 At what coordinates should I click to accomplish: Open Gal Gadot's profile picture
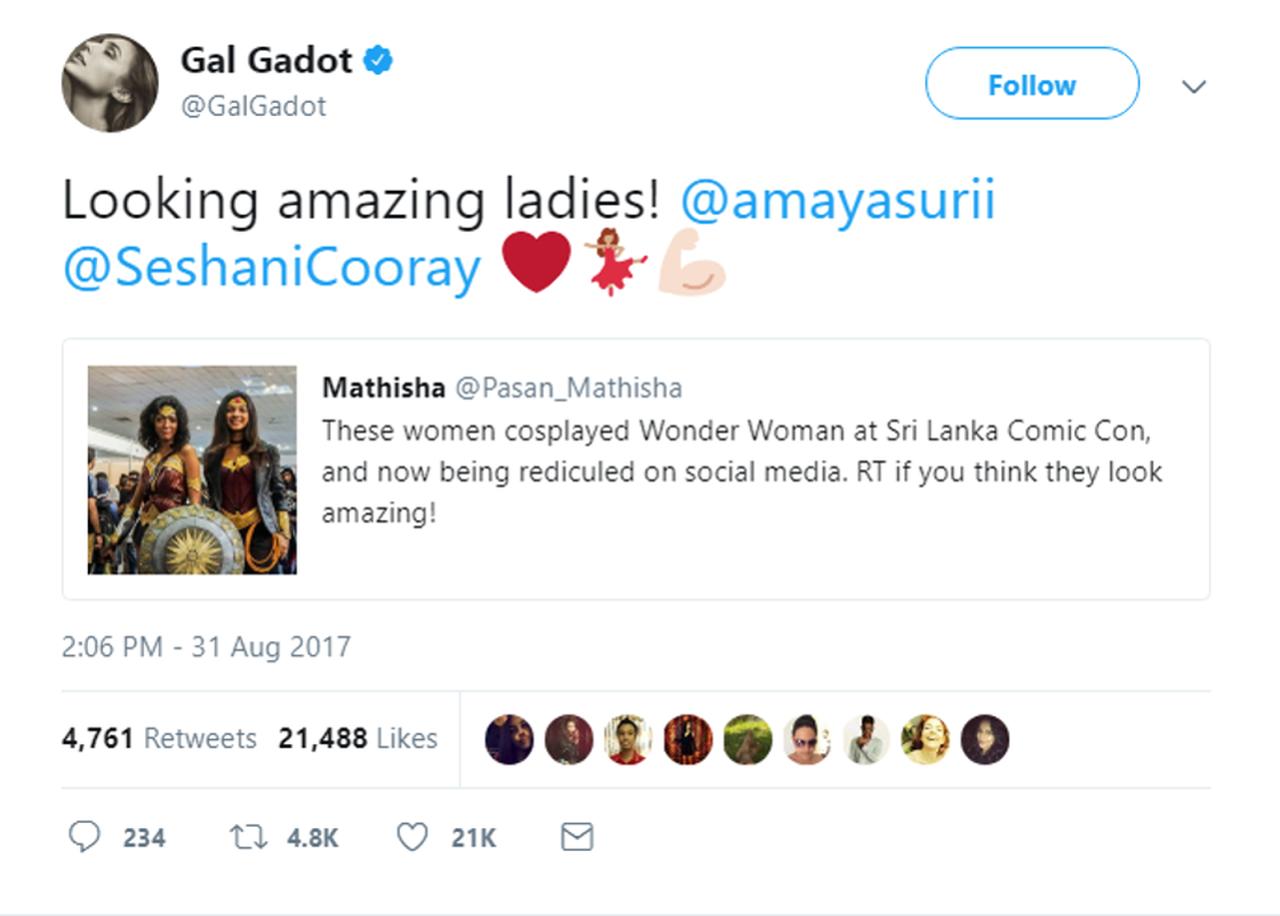[109, 82]
